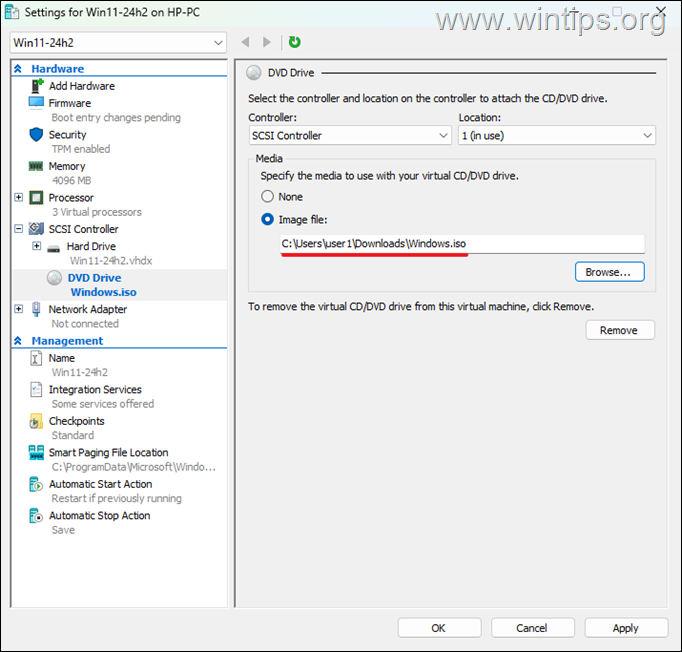Click the DVD Drive disc icon in tree
Screen dimensions: 682x652
pyautogui.click(x=54, y=278)
